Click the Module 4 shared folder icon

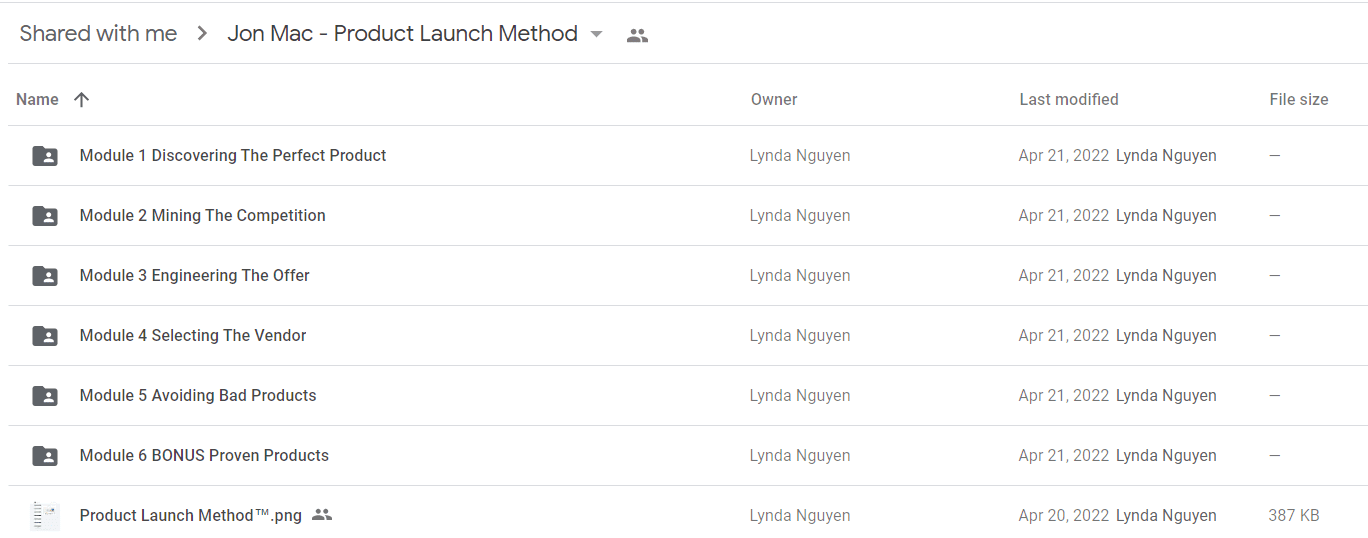pos(45,336)
